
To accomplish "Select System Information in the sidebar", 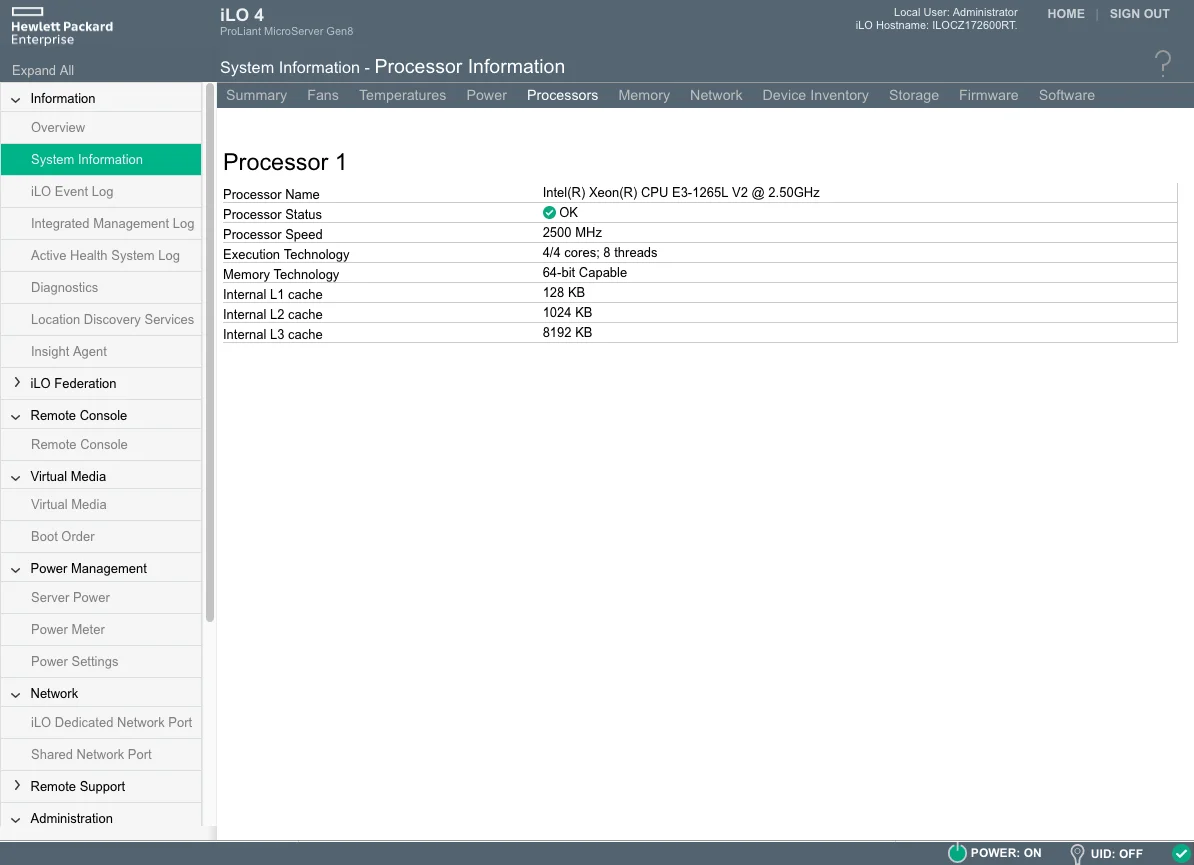I will pos(101,160).
